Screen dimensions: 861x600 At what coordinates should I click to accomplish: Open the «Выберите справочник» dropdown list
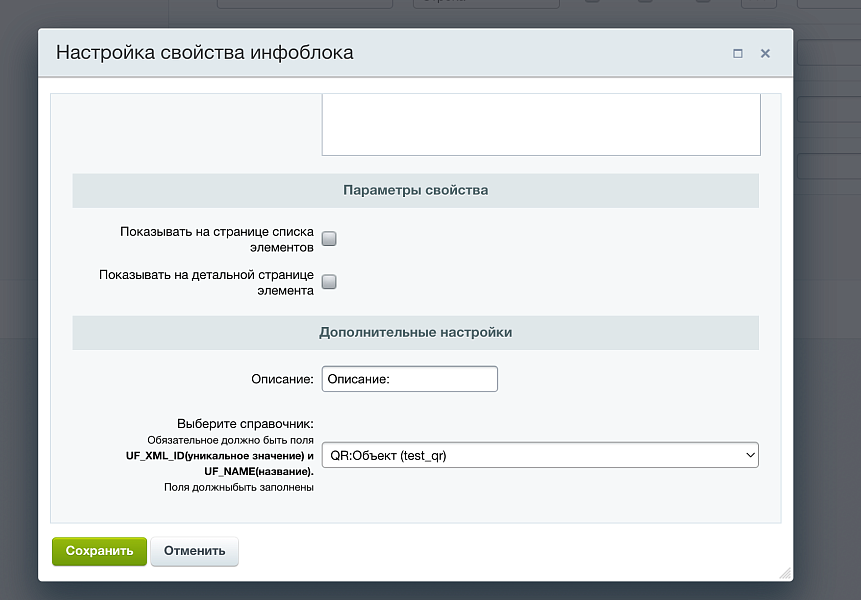540,454
